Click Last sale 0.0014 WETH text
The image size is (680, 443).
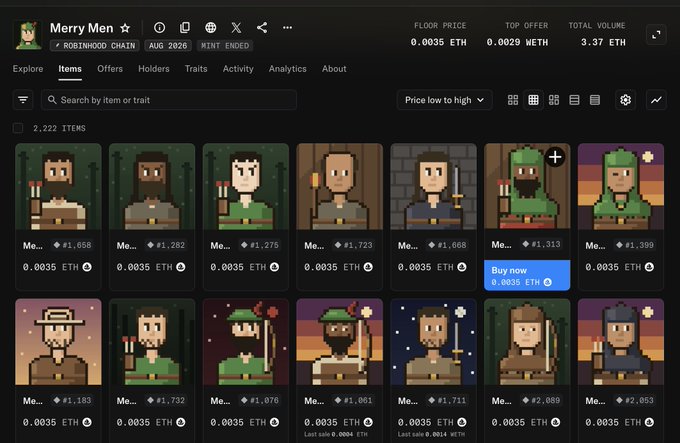[431, 434]
